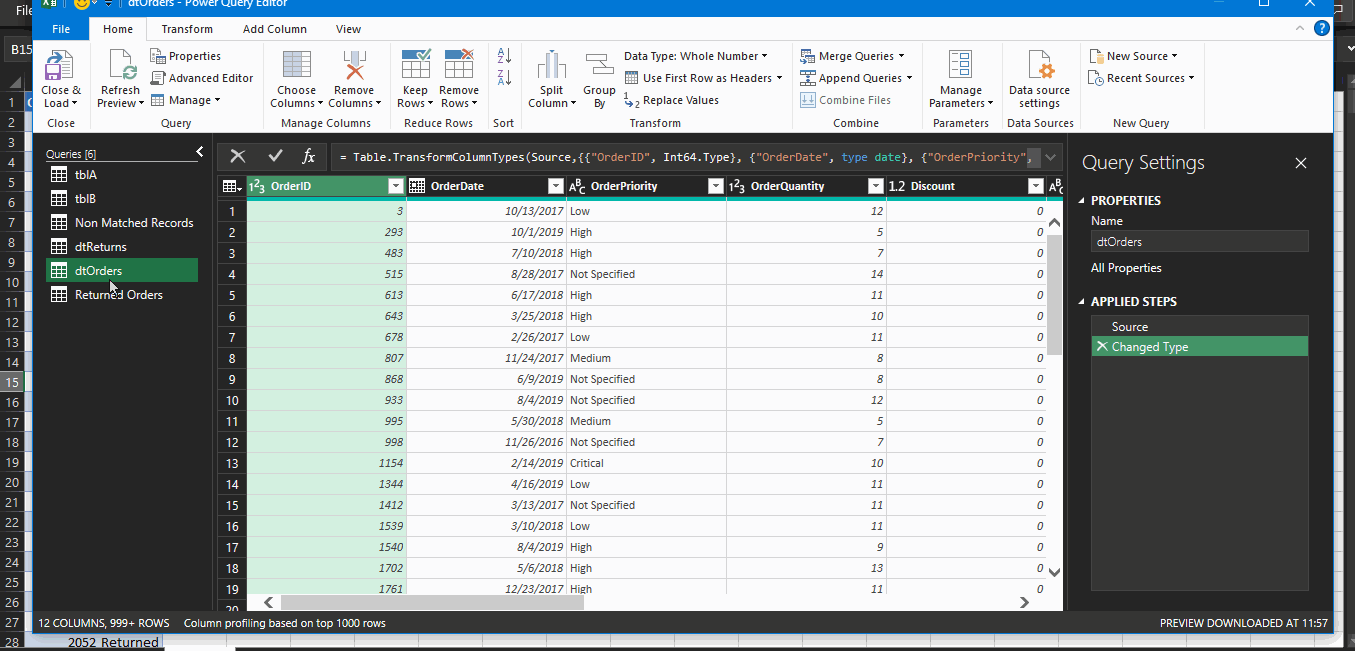
Task: Click the horizontal scrollbar of the data grid
Action: tap(432, 603)
